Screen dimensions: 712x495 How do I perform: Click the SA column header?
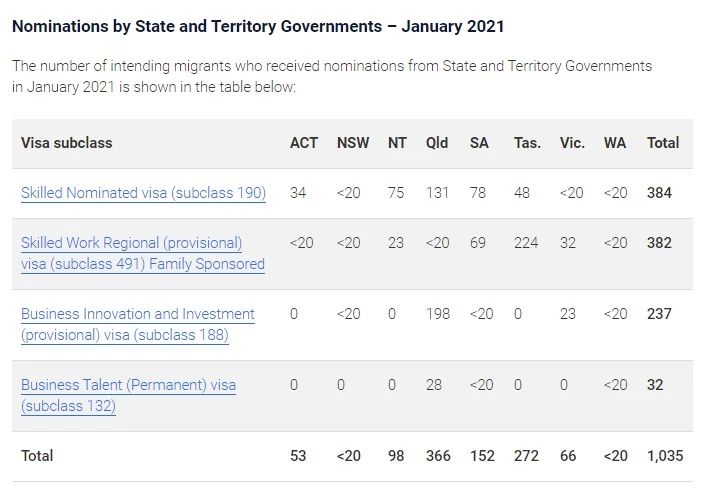pos(479,143)
